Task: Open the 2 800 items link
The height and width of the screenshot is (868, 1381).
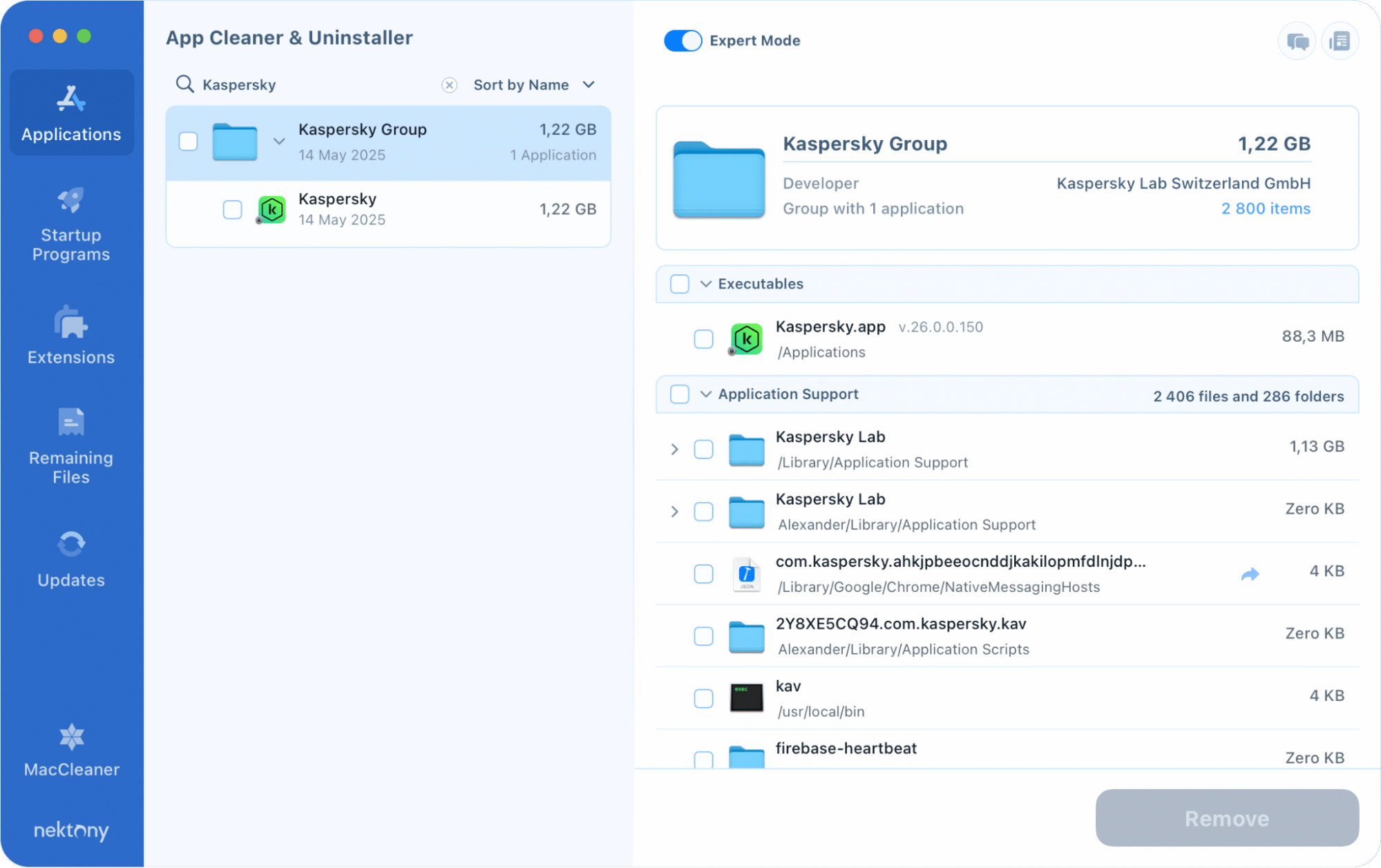Action: pyautogui.click(x=1266, y=208)
